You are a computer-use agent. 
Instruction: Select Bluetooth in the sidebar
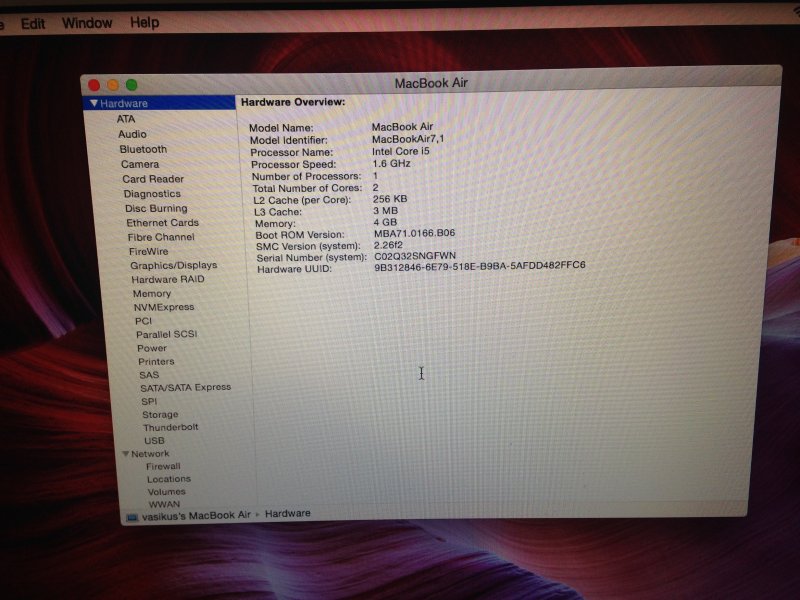point(143,149)
